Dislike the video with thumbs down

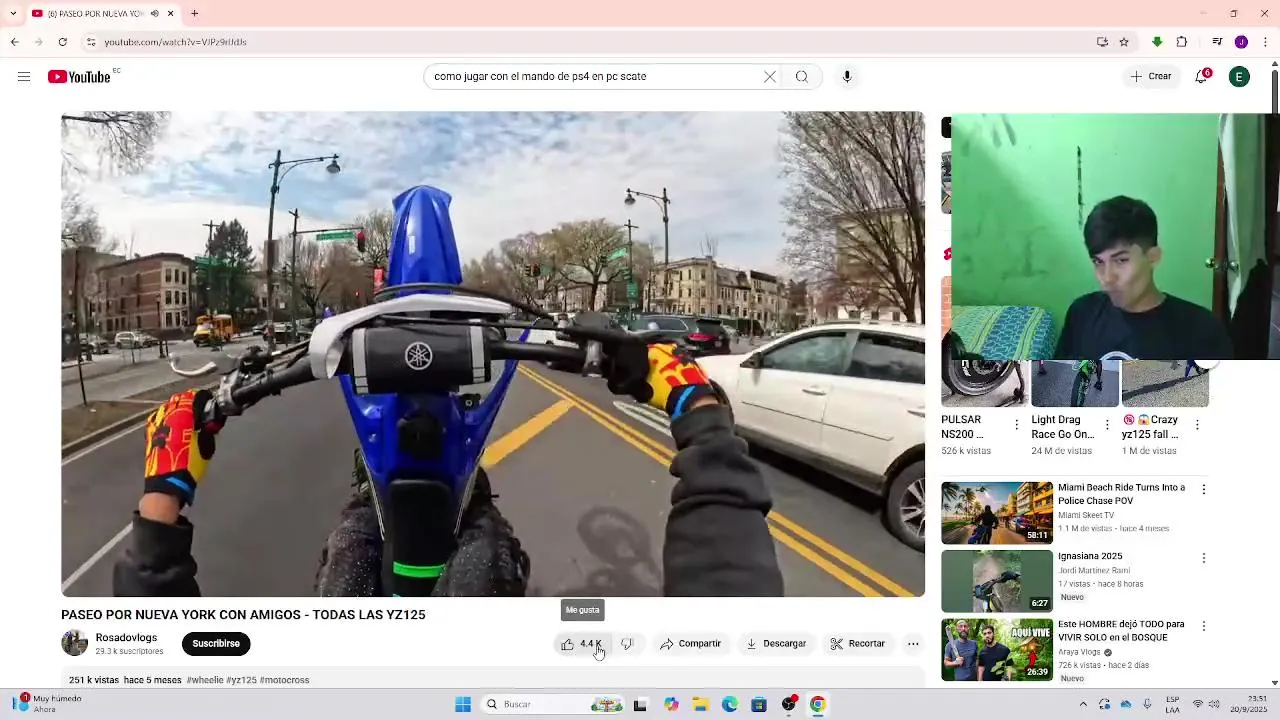click(627, 644)
